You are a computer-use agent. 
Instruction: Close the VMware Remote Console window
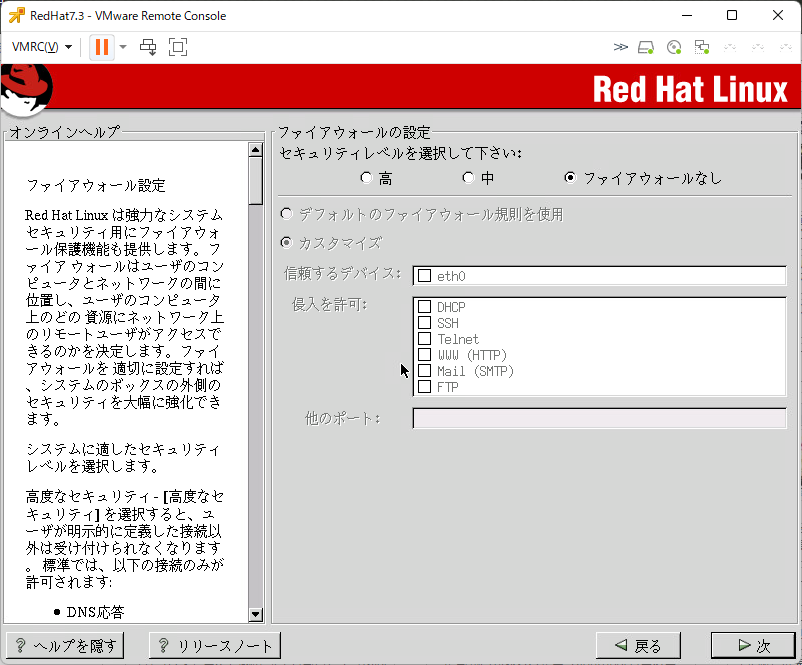tap(778, 15)
